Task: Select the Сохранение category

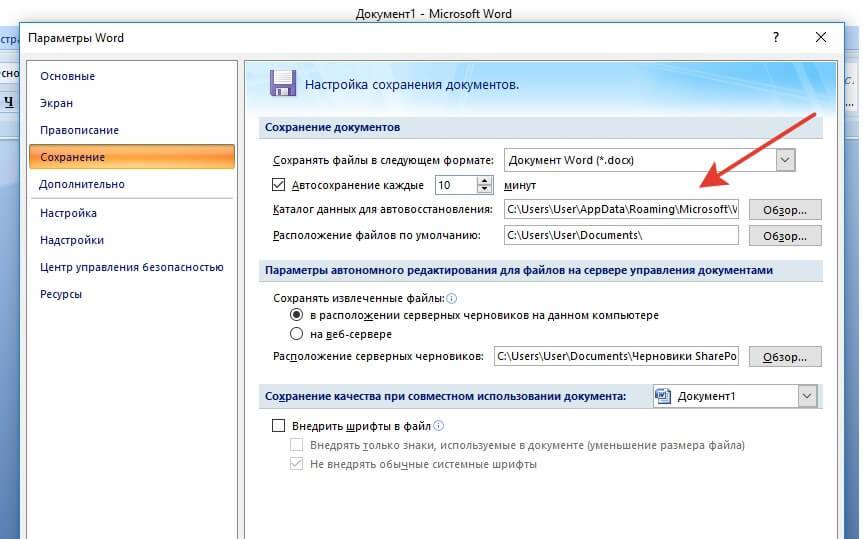Action: (x=132, y=157)
